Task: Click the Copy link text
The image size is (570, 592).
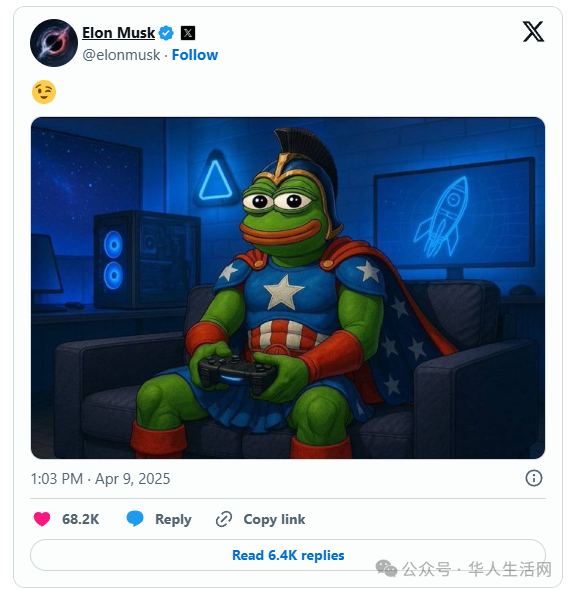Action: (x=274, y=520)
